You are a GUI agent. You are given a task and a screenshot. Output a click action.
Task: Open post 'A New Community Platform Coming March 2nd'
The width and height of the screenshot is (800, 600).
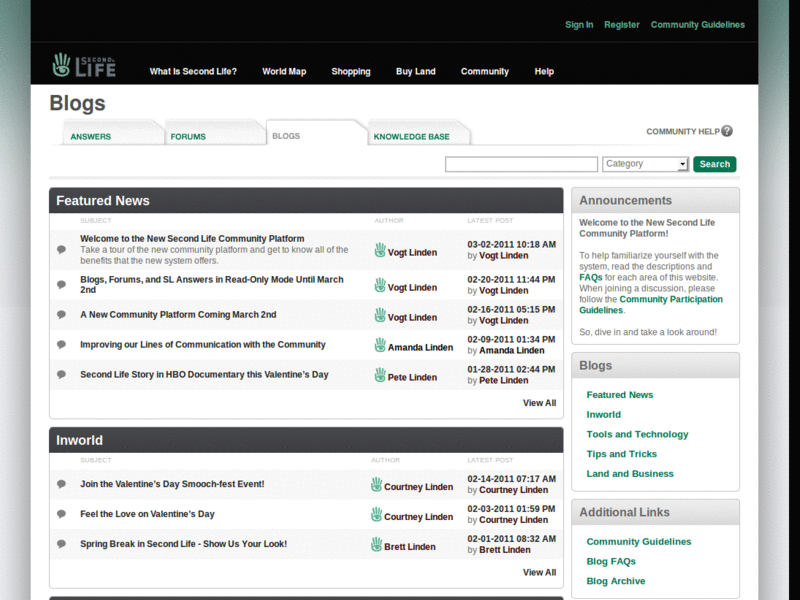pos(178,315)
